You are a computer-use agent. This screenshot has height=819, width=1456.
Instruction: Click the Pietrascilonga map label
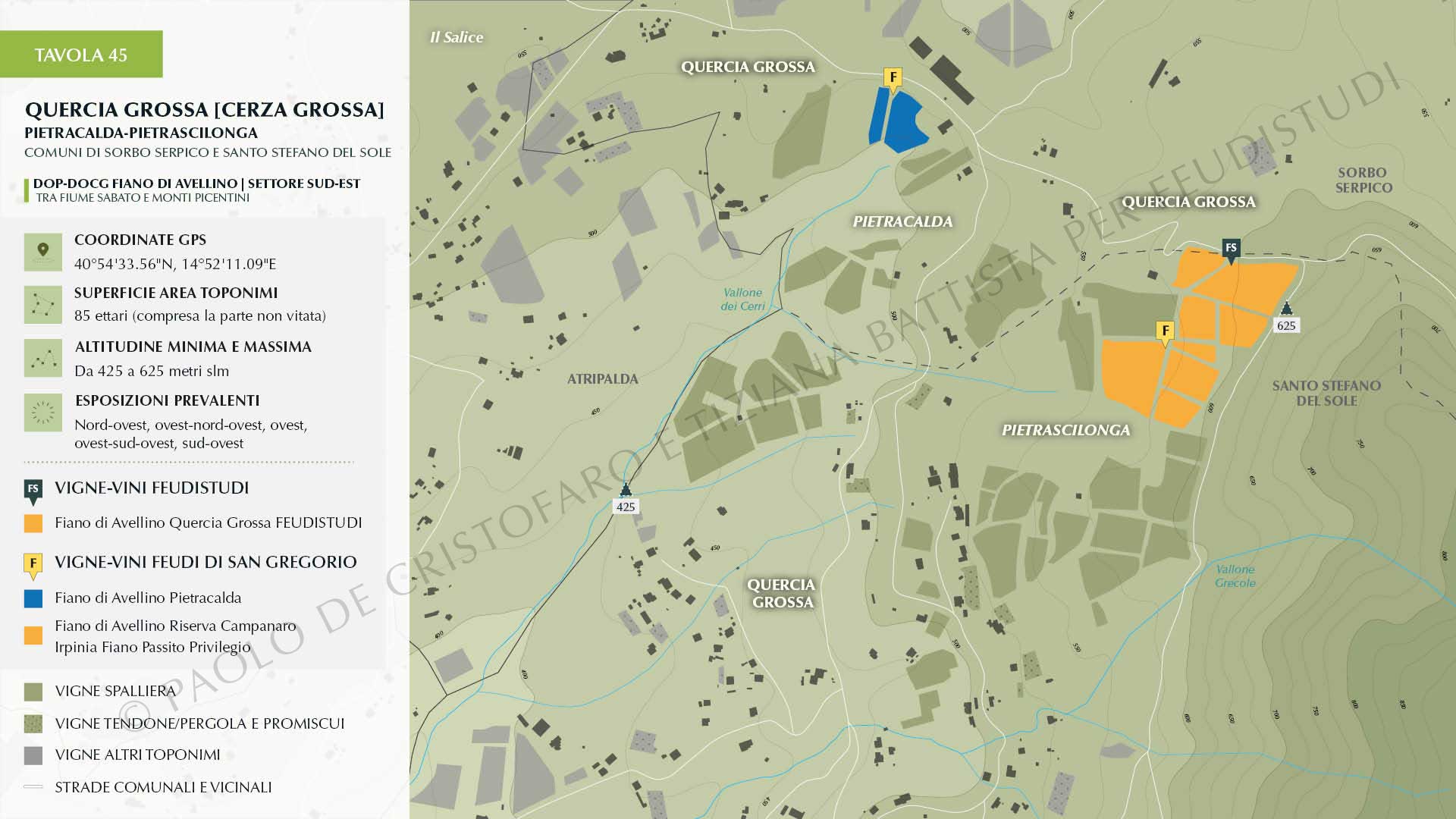1065,430
